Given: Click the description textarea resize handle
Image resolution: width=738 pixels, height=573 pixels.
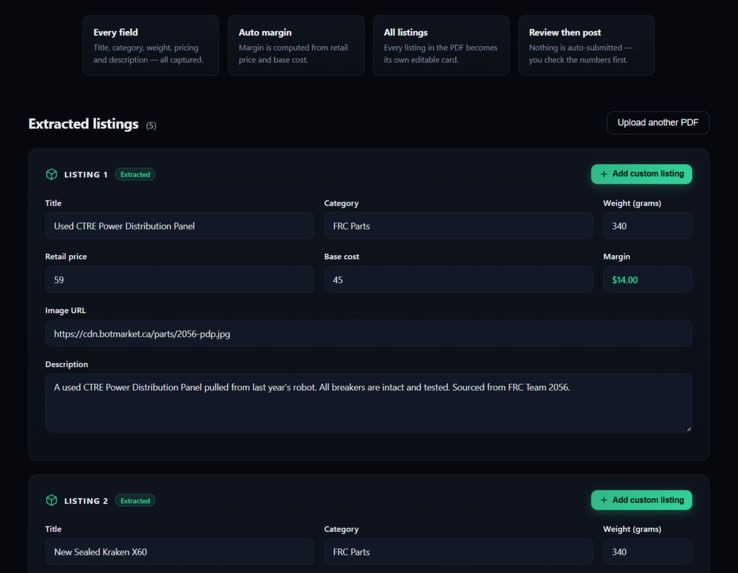Looking at the screenshot, I should pyautogui.click(x=689, y=428).
